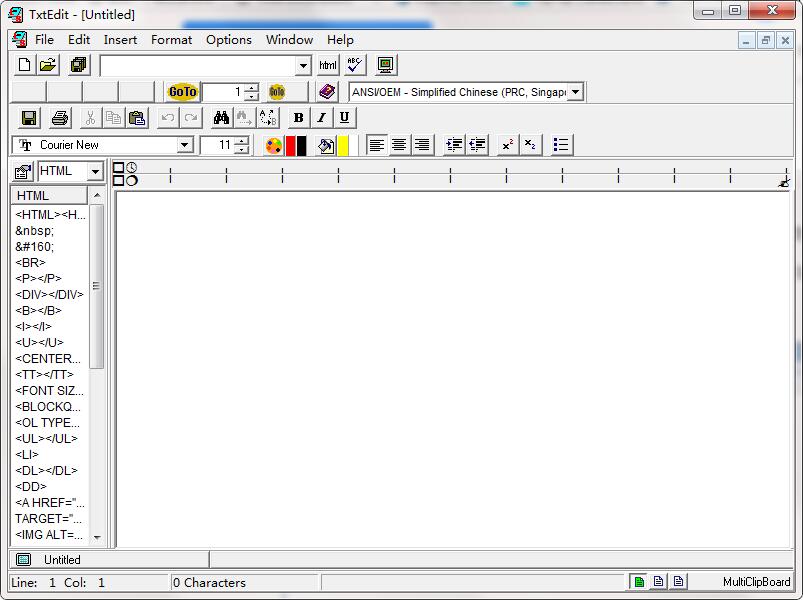Click the HTML list header button
This screenshot has width=803, height=600.
point(49,196)
